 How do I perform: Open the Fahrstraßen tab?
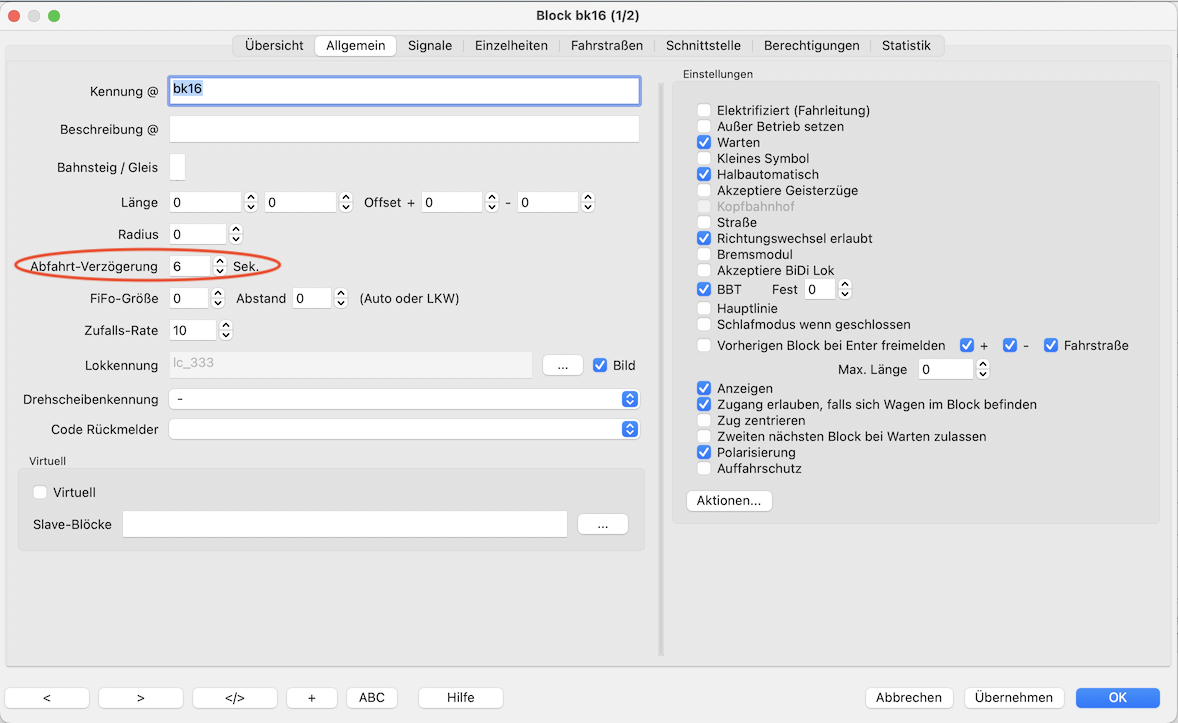click(606, 45)
